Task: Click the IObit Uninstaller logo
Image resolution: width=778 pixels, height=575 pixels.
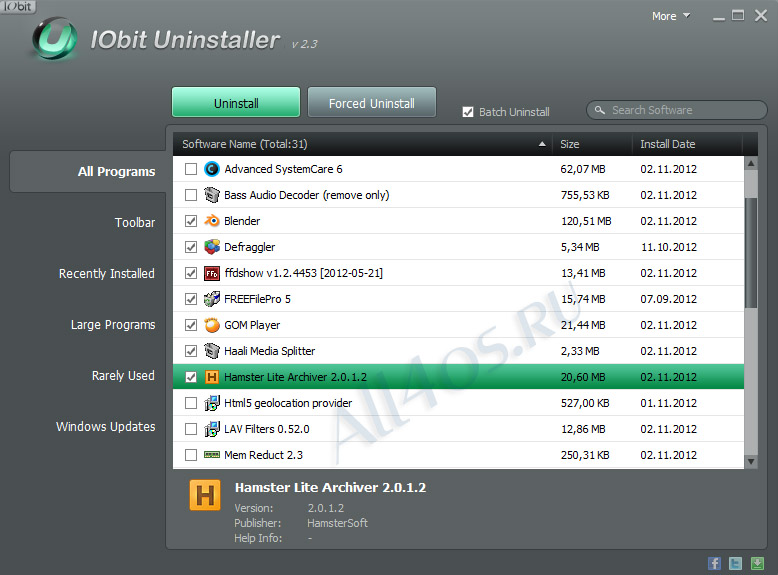Action: point(55,39)
